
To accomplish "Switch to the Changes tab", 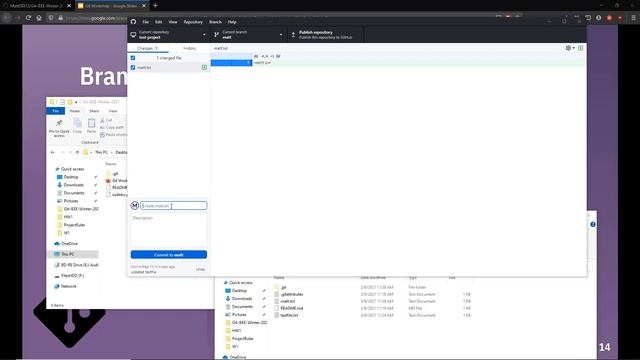I will coord(147,48).
